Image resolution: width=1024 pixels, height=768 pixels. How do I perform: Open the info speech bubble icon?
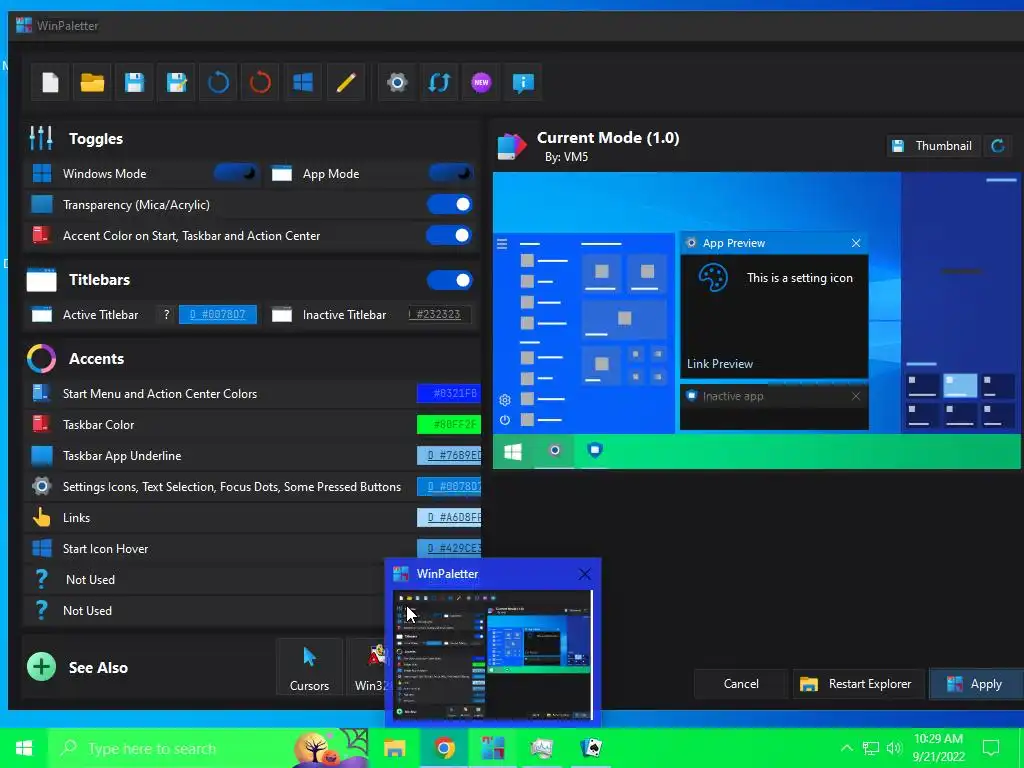[523, 82]
